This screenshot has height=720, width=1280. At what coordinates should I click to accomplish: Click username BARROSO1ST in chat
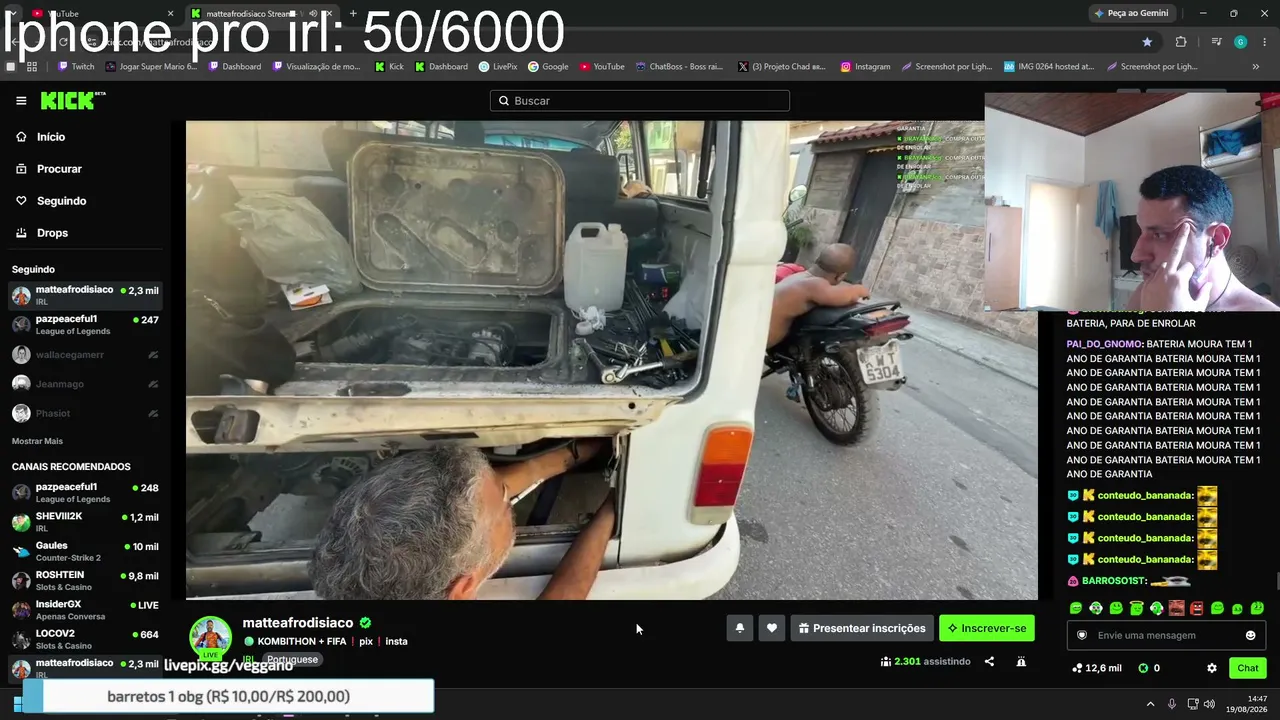point(1113,581)
